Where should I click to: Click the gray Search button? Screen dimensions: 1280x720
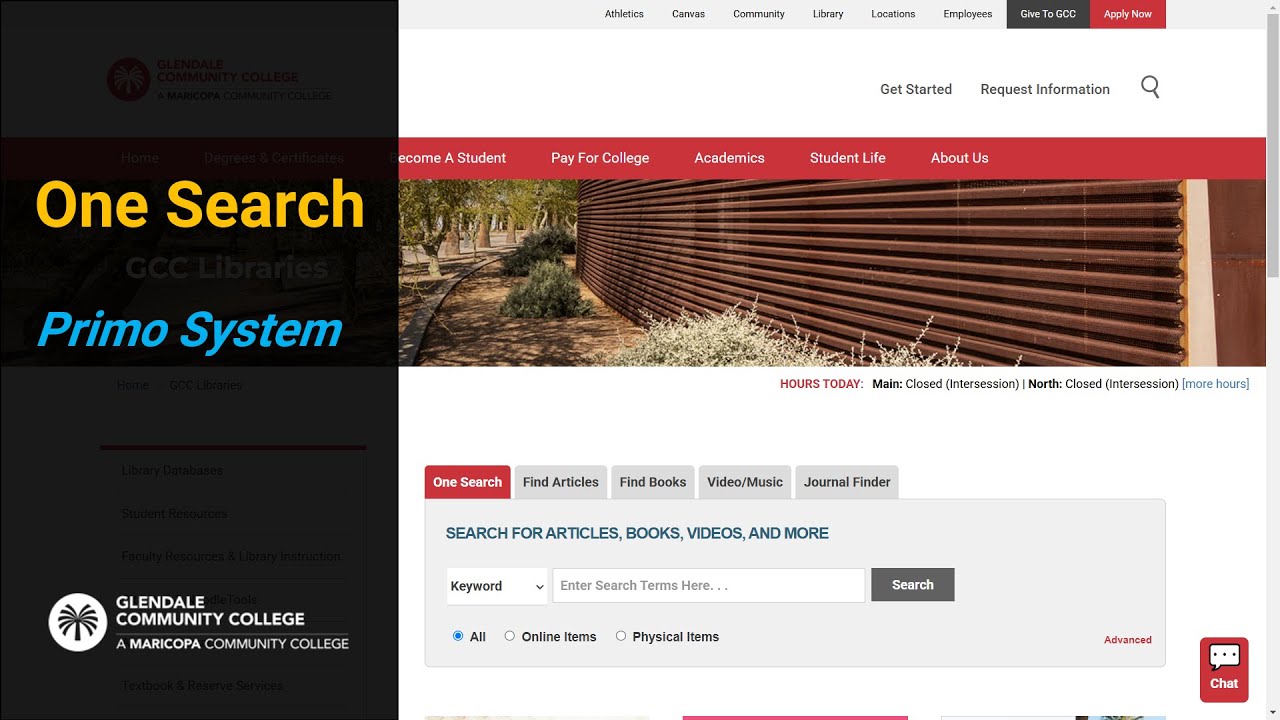913,585
